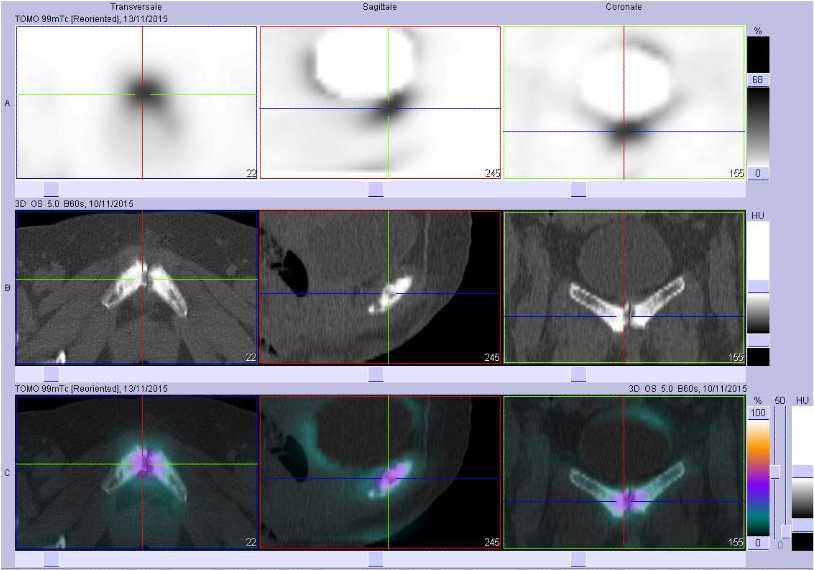
Task: Click the lower threshold value 0 on SPECT colorbar
Action: click(757, 173)
